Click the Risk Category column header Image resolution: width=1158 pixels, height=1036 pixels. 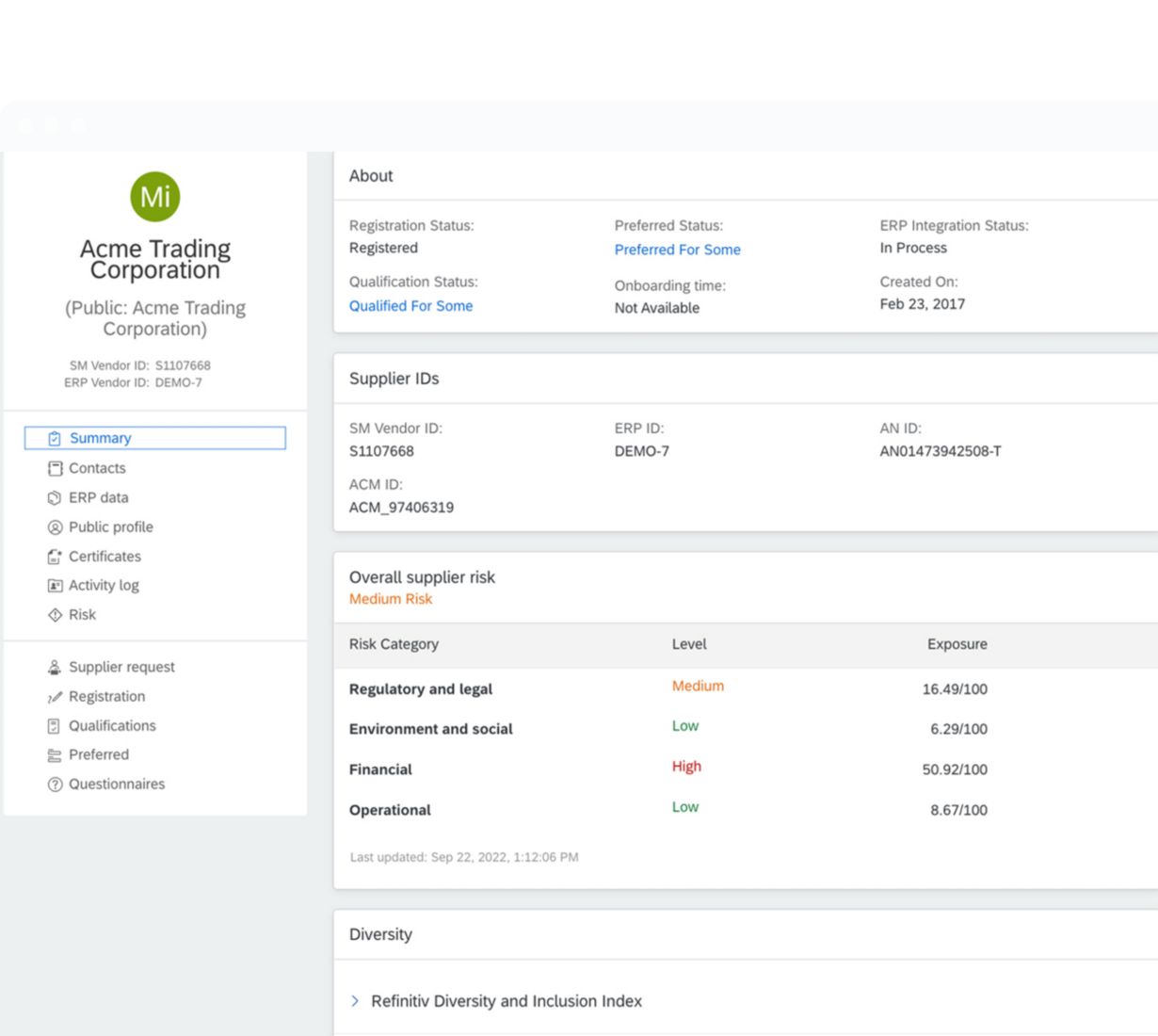pyautogui.click(x=394, y=644)
